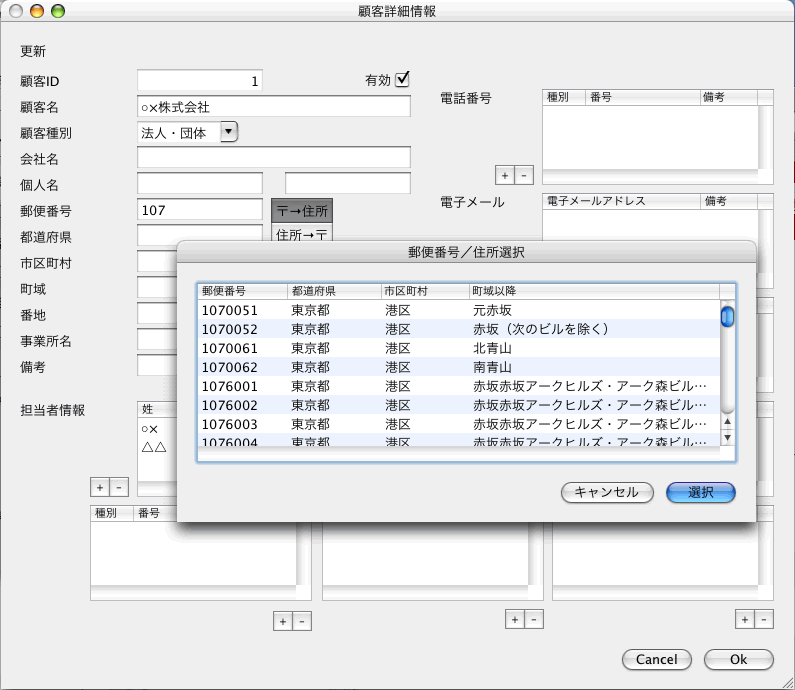Click the blue scrollbar thumb in the address list
This screenshot has height=690, width=795.
pyautogui.click(x=727, y=317)
